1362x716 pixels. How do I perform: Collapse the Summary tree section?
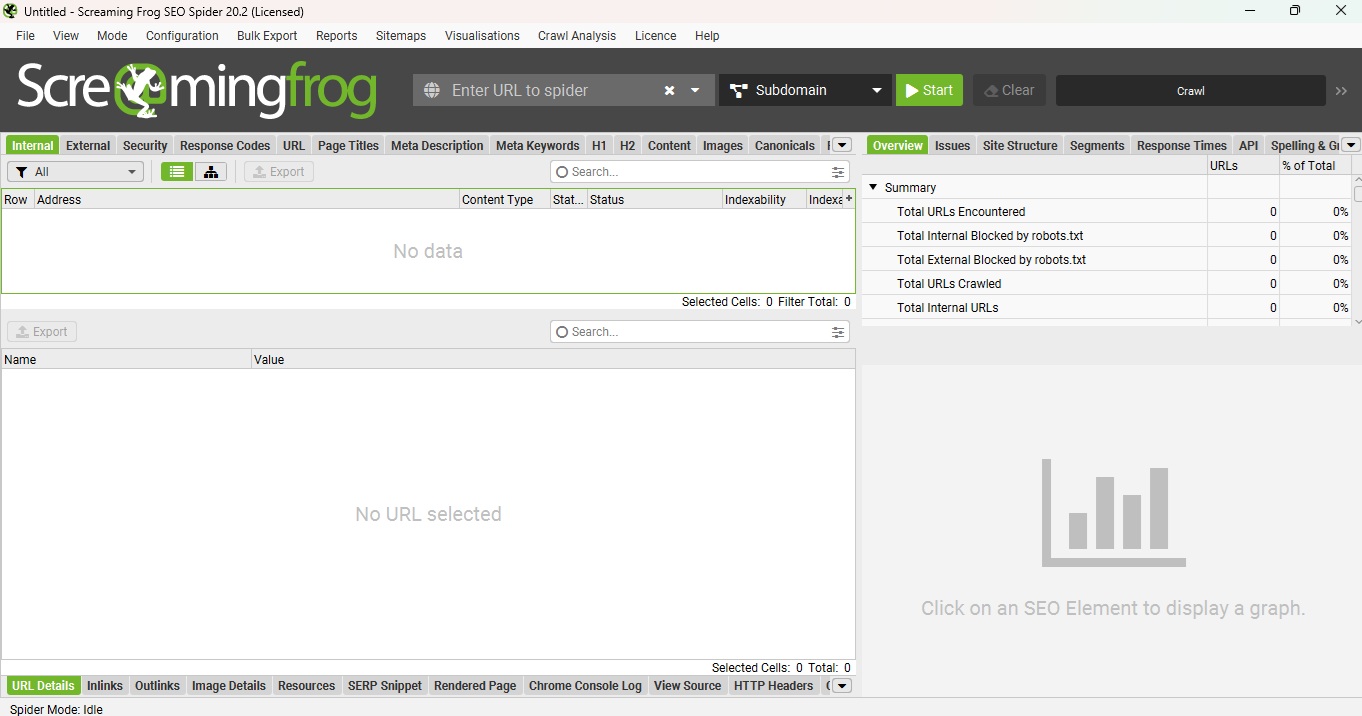[x=873, y=187]
